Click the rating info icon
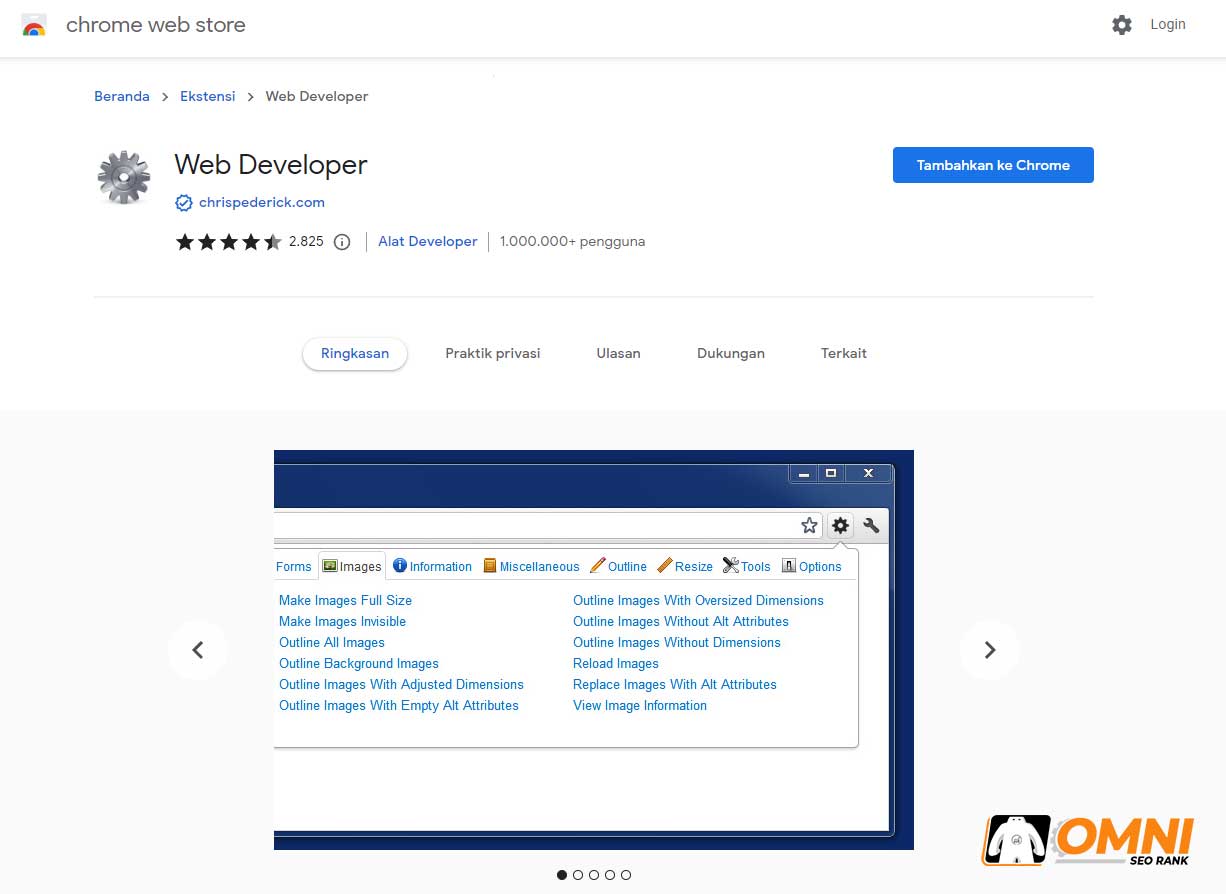This screenshot has height=894, width=1226. [x=342, y=242]
